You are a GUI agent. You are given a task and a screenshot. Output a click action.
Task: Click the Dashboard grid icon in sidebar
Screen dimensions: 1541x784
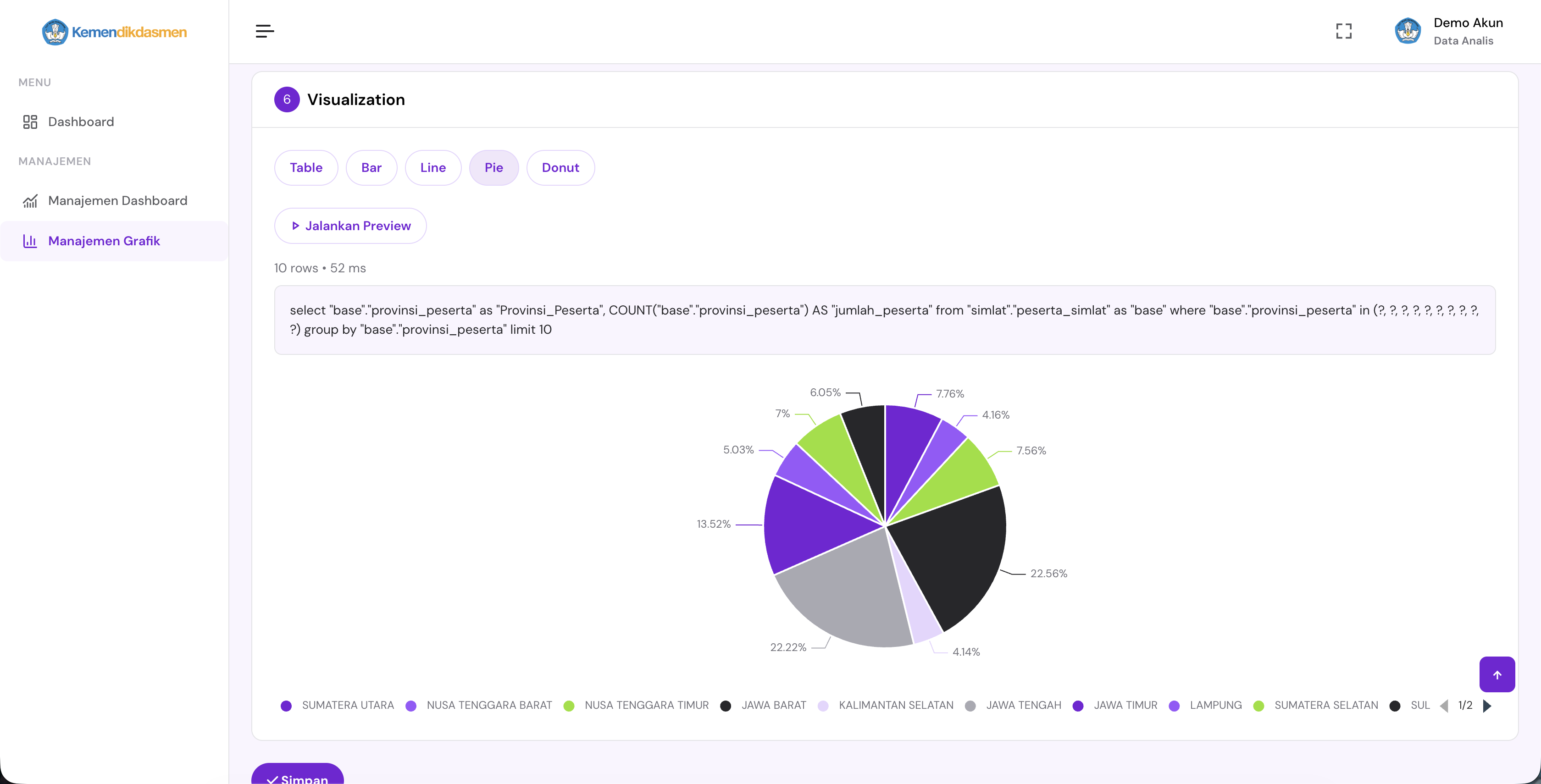[x=30, y=122]
